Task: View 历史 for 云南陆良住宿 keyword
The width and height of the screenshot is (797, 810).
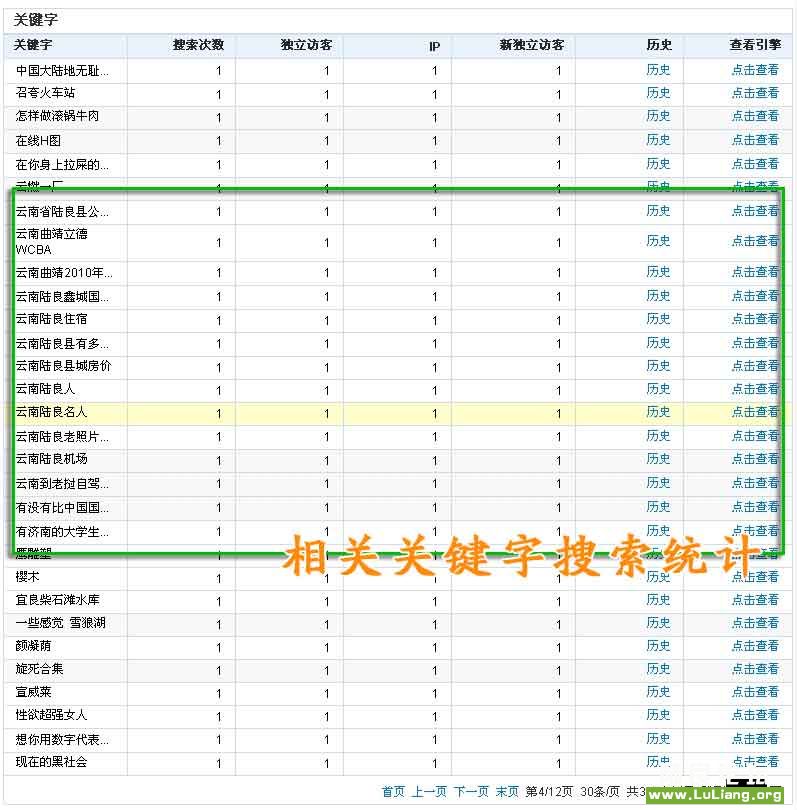Action: point(658,319)
